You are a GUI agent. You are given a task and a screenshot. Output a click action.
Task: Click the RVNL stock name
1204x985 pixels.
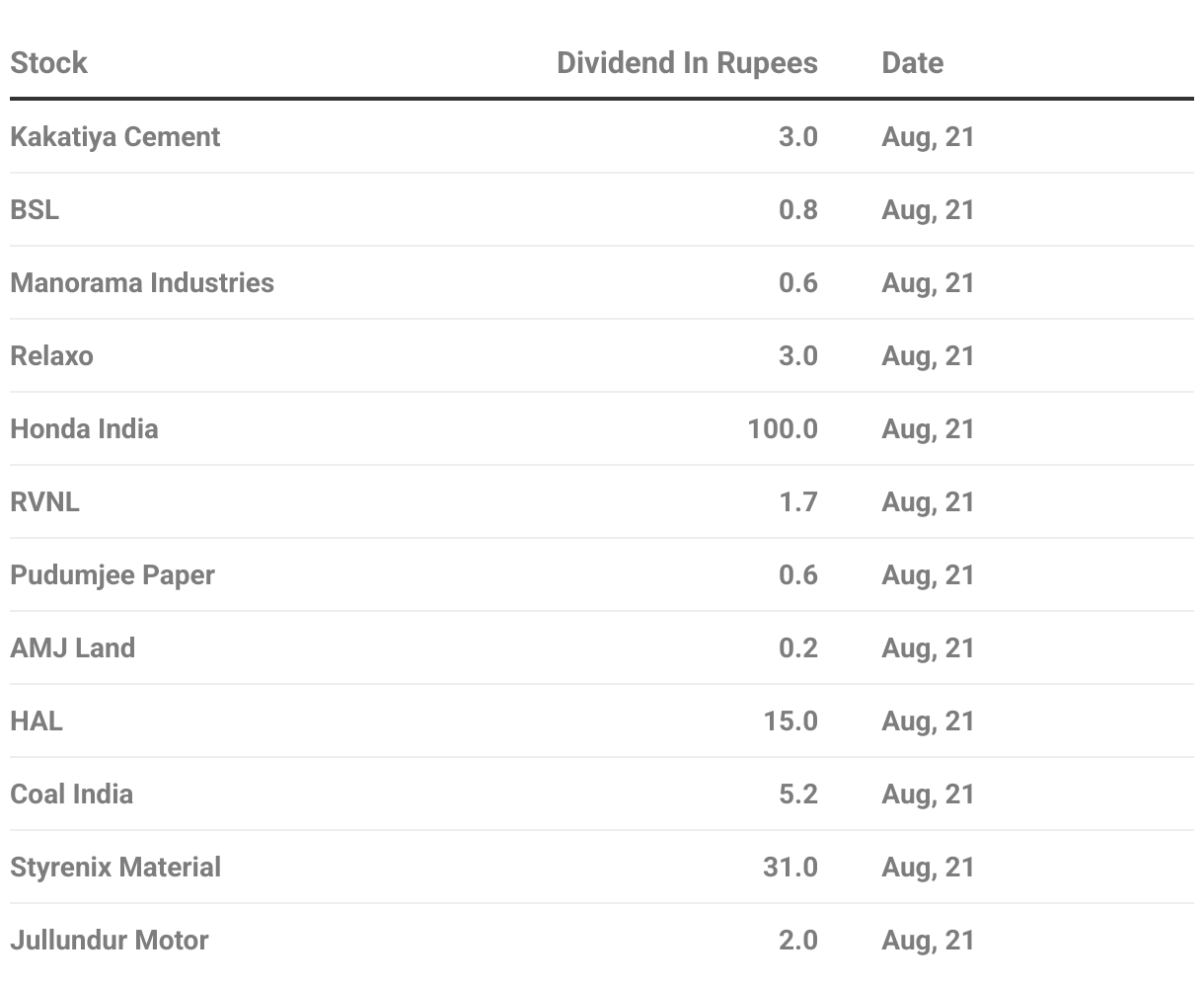tap(44, 501)
